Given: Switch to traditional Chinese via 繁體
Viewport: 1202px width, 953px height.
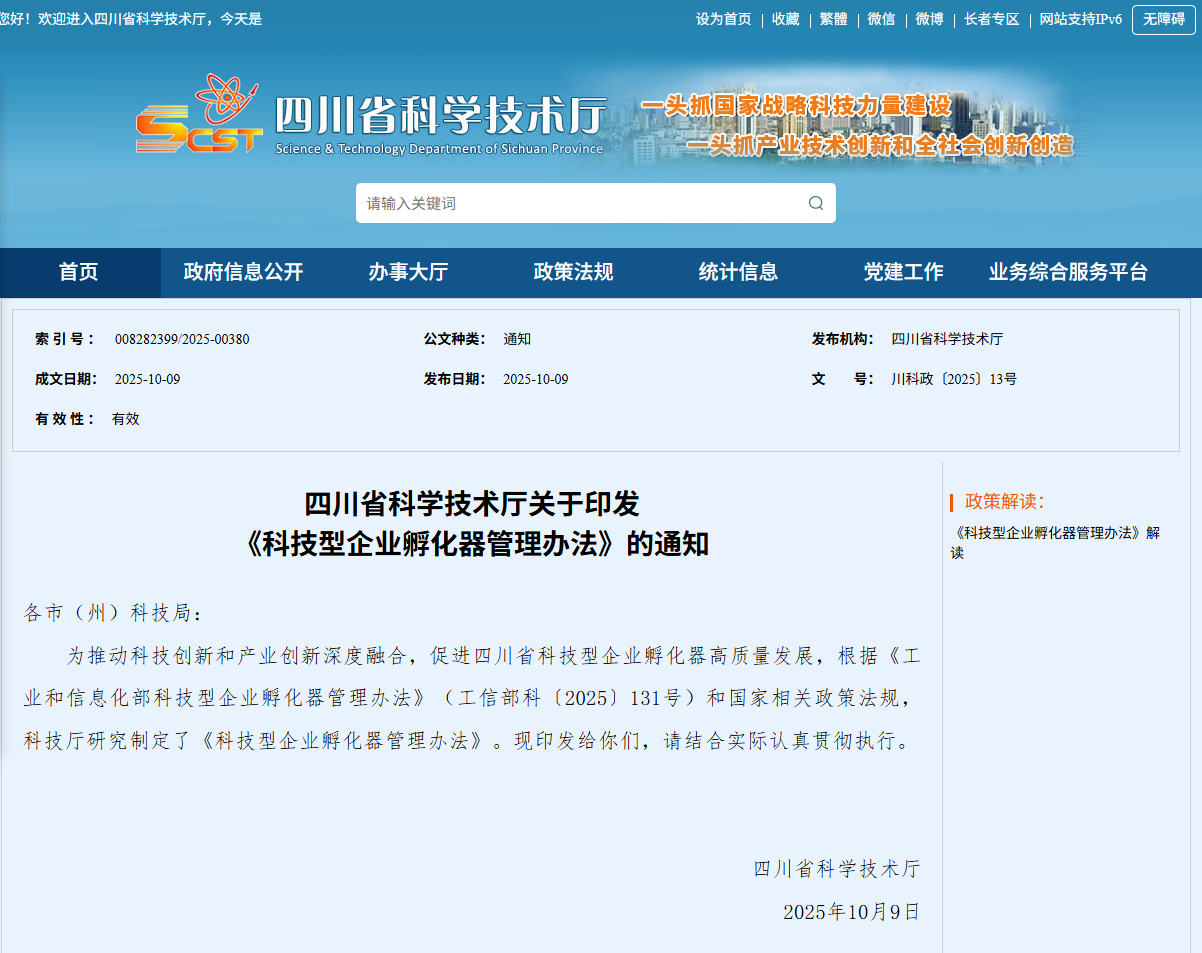Looking at the screenshot, I should tap(833, 19).
